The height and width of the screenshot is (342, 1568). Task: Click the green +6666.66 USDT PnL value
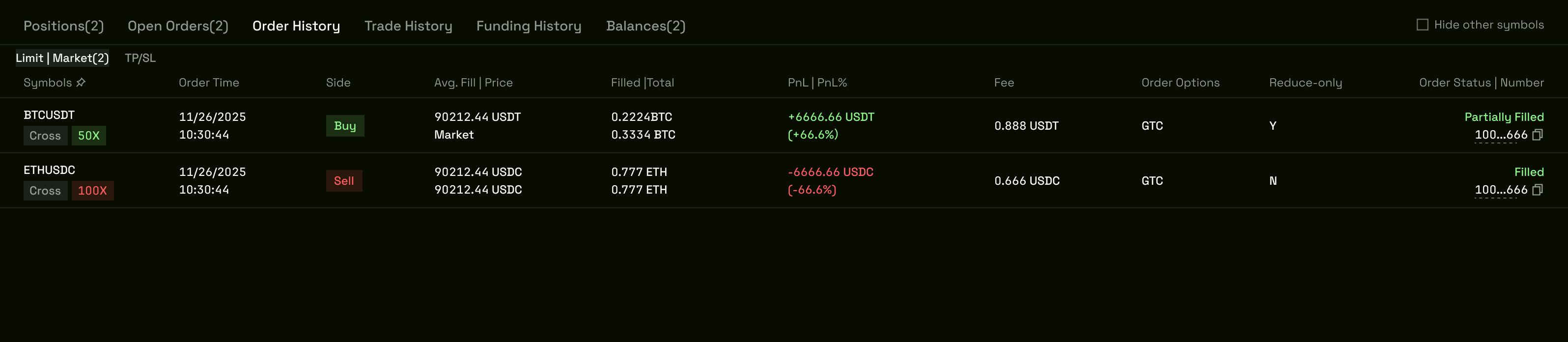point(831,117)
